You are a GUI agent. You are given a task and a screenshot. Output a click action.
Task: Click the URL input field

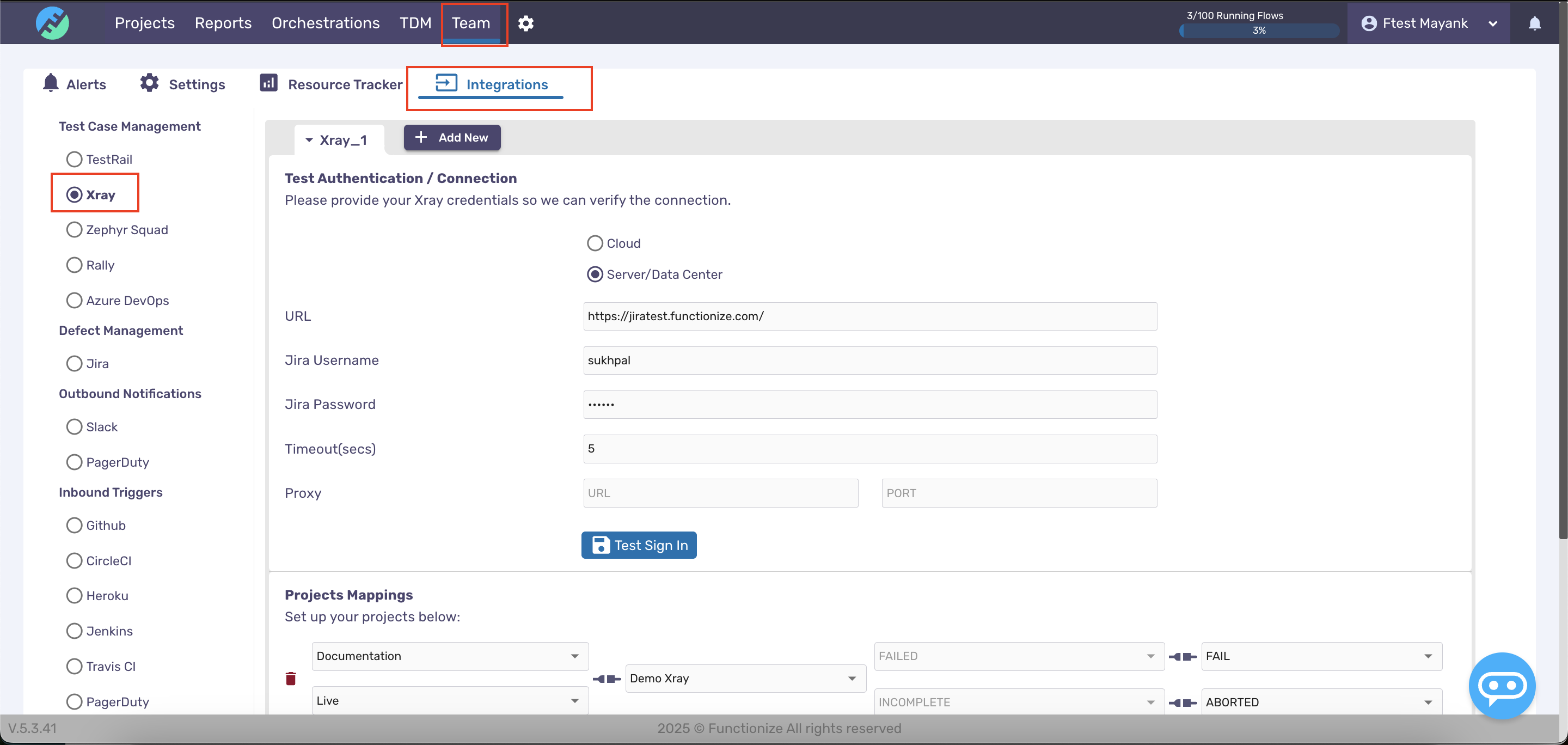(870, 316)
